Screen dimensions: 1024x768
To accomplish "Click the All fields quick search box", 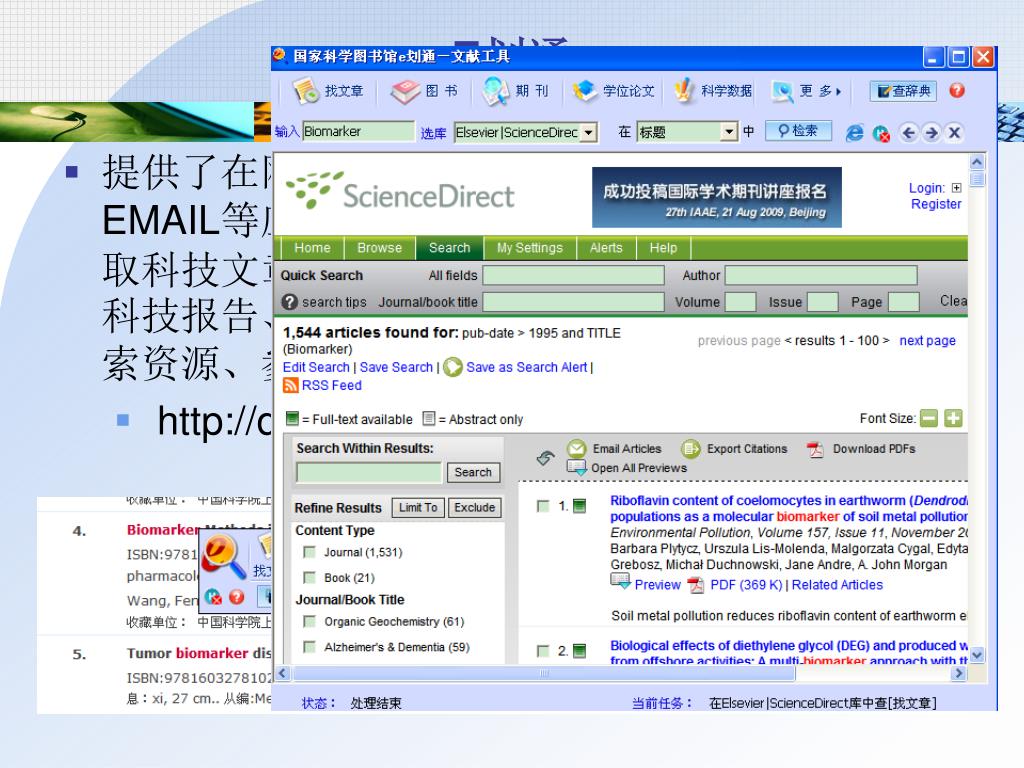I will (x=573, y=276).
